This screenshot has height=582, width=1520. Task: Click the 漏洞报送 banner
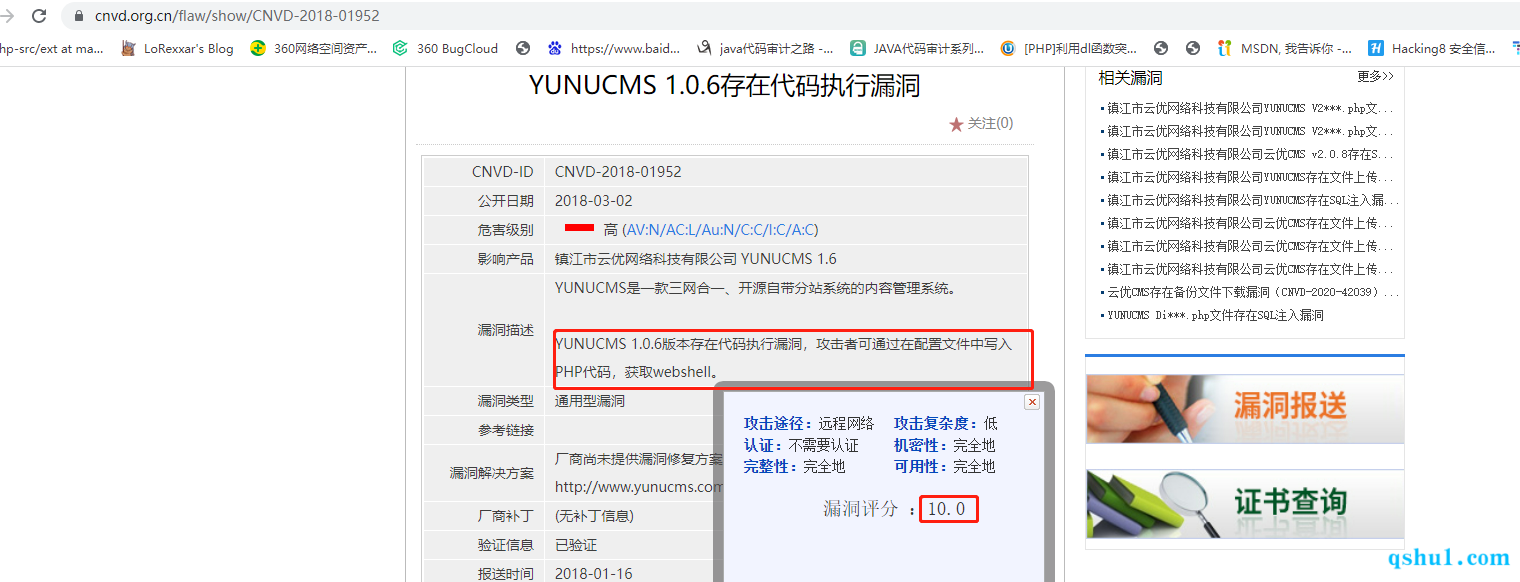click(1245, 408)
